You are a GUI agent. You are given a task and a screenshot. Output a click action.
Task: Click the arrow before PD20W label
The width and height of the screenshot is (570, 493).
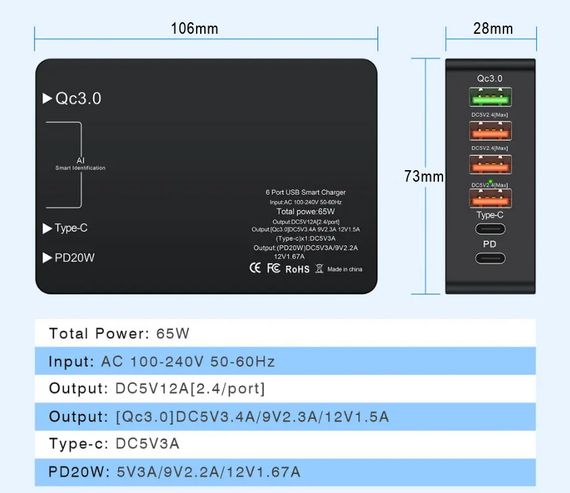coord(47,258)
